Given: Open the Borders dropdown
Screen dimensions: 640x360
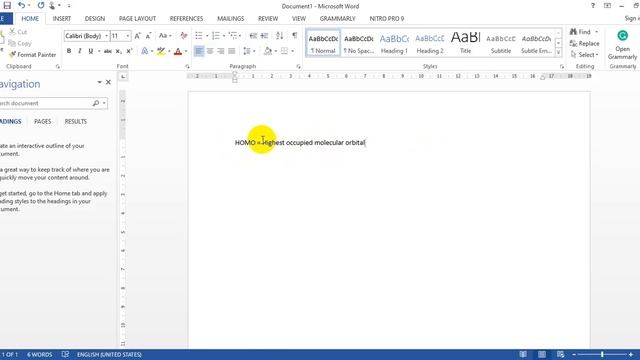Looking at the screenshot, I should click(293, 51).
